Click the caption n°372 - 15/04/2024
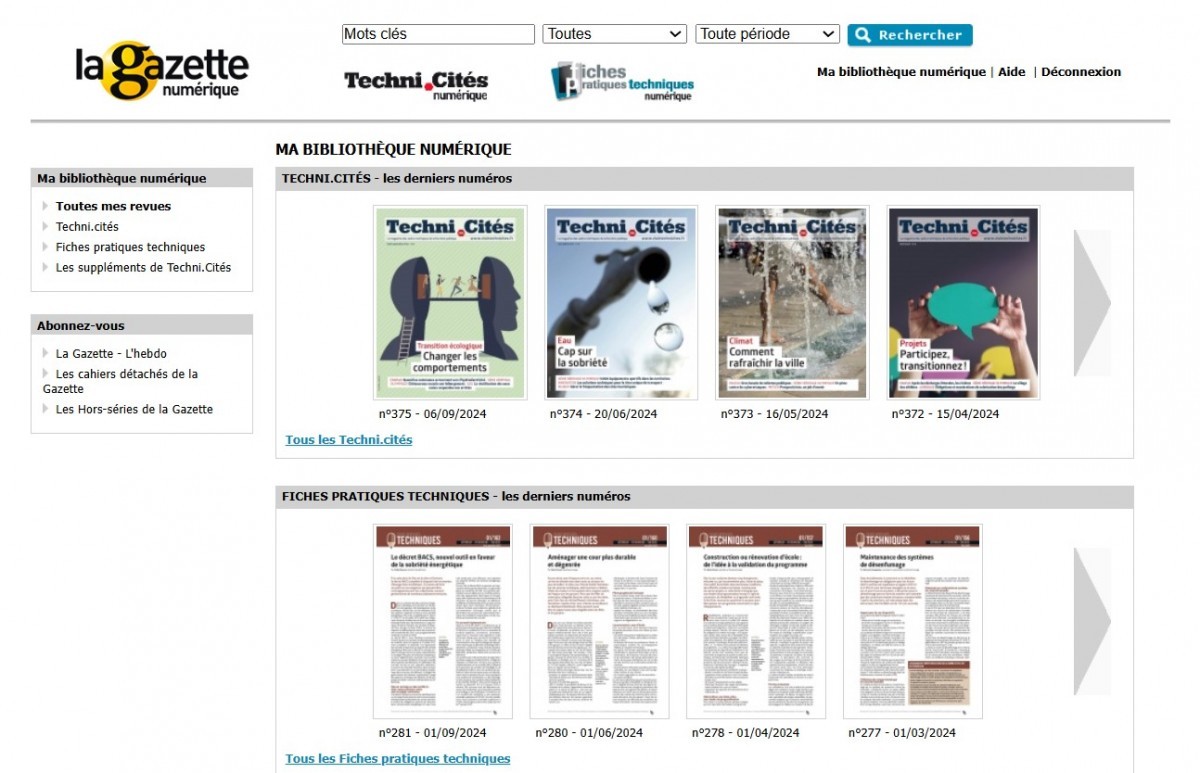 click(x=946, y=414)
